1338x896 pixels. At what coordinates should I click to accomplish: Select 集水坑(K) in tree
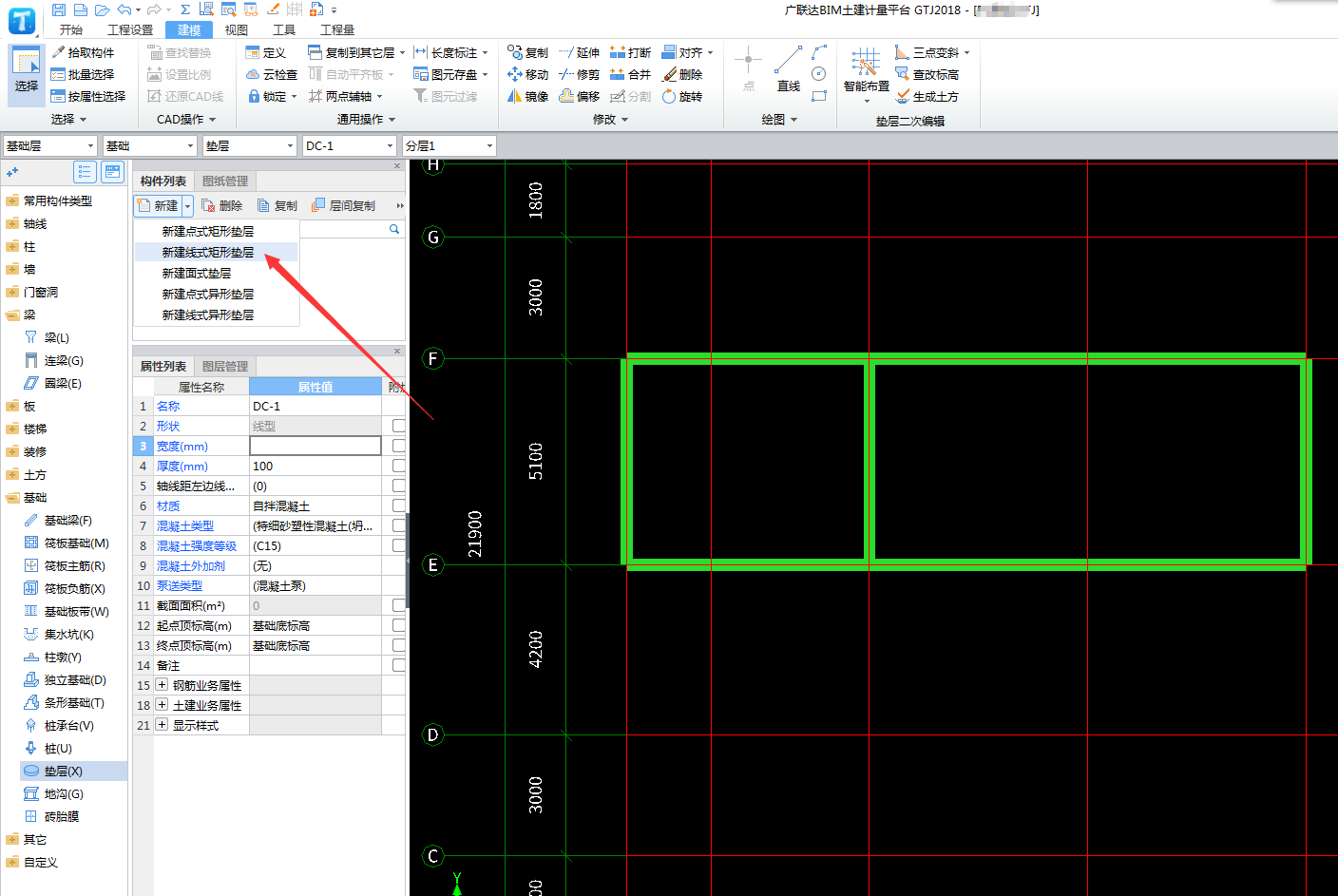point(59,634)
